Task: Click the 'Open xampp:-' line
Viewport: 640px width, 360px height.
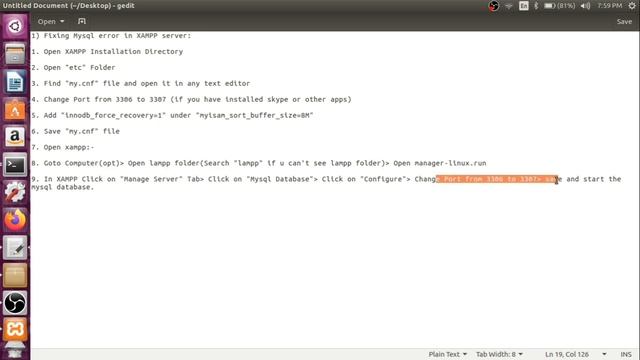Action: (63, 147)
